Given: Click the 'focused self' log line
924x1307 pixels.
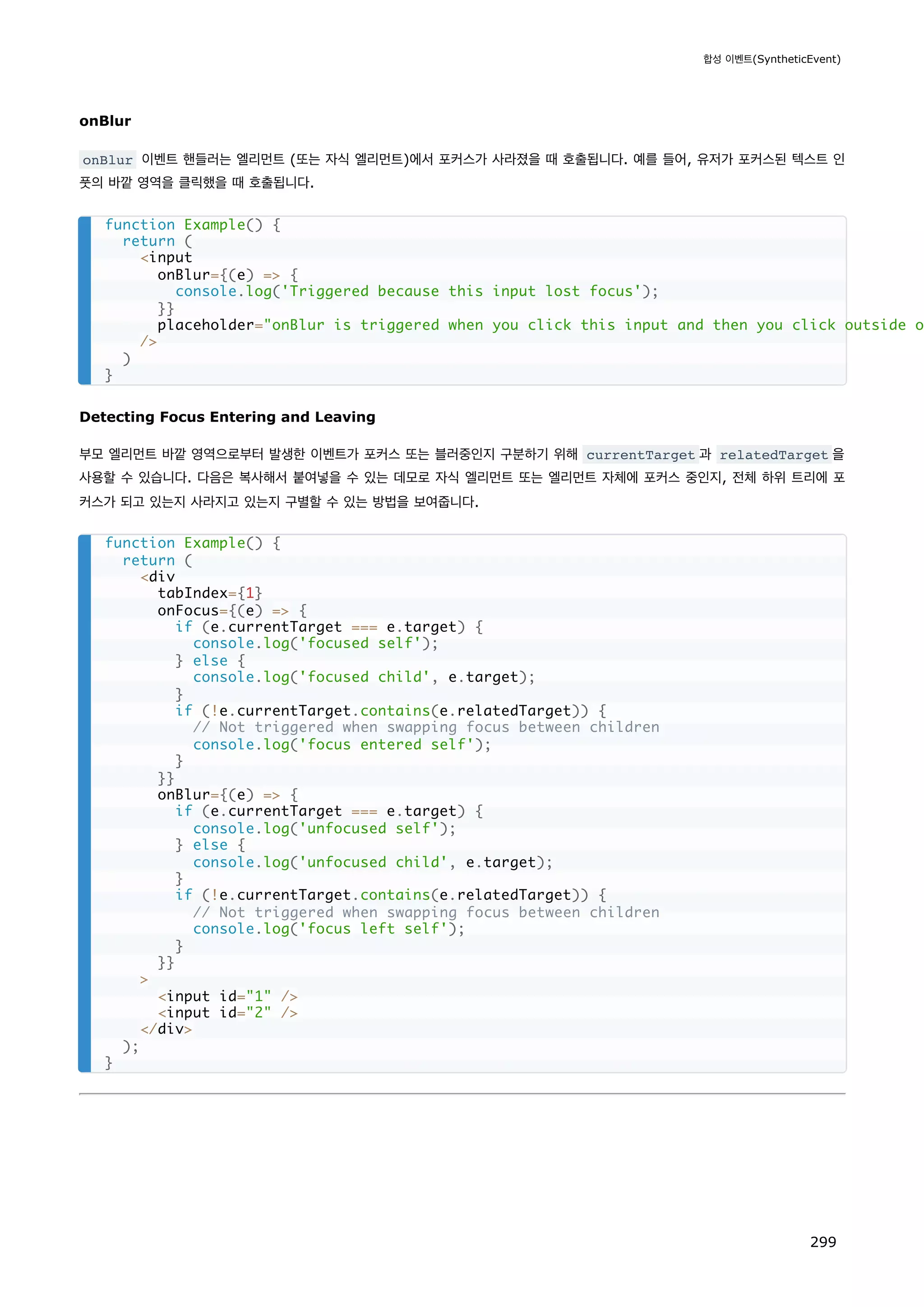Looking at the screenshot, I should pyautogui.click(x=315, y=643).
